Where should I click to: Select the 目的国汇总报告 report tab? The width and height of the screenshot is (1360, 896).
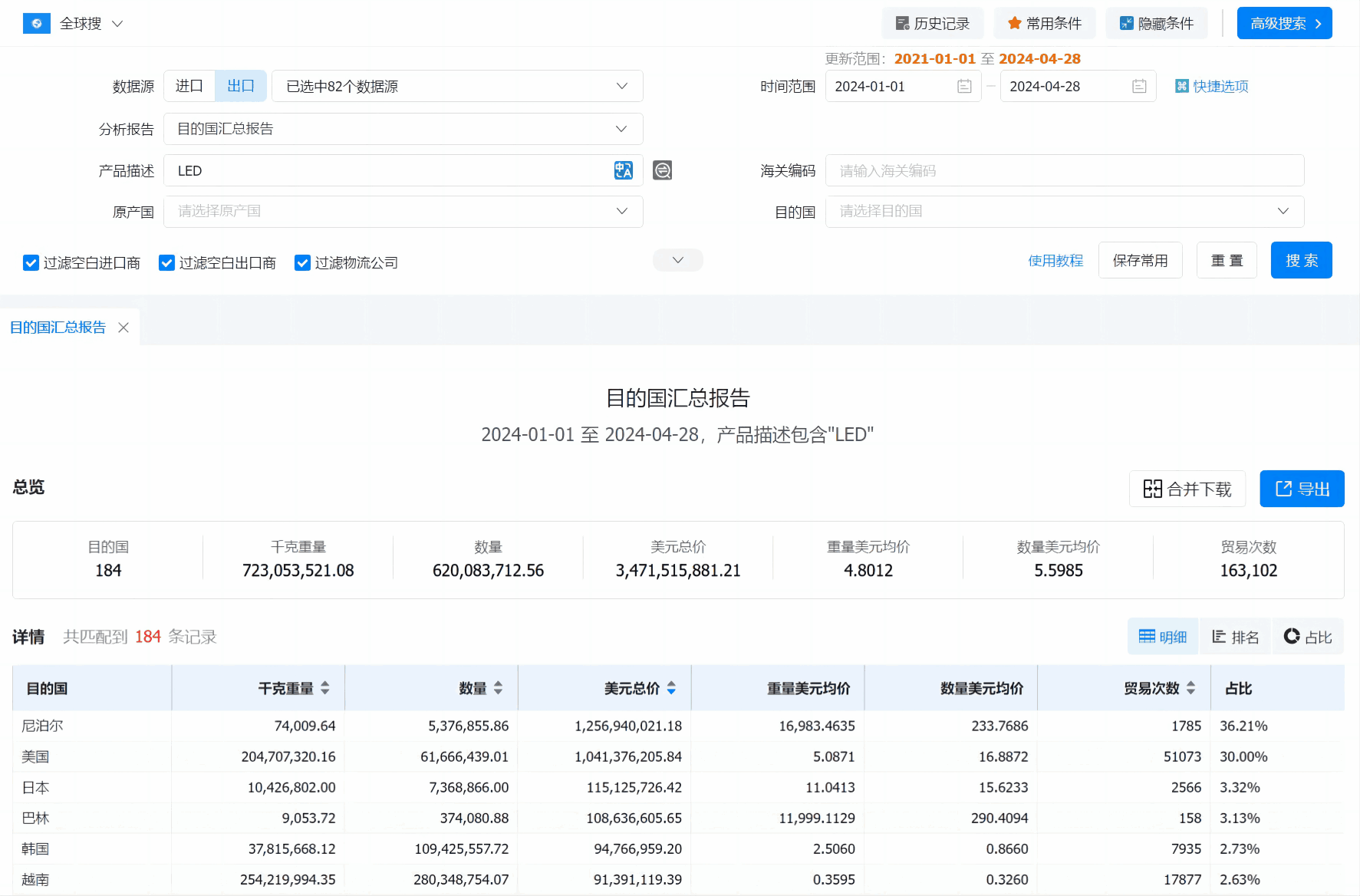pyautogui.click(x=58, y=327)
